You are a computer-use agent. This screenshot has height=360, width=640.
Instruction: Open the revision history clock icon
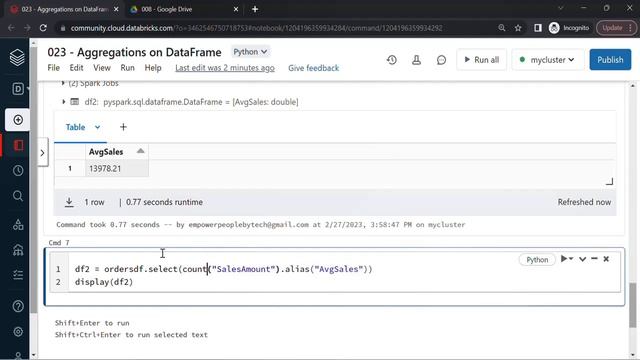(392, 60)
